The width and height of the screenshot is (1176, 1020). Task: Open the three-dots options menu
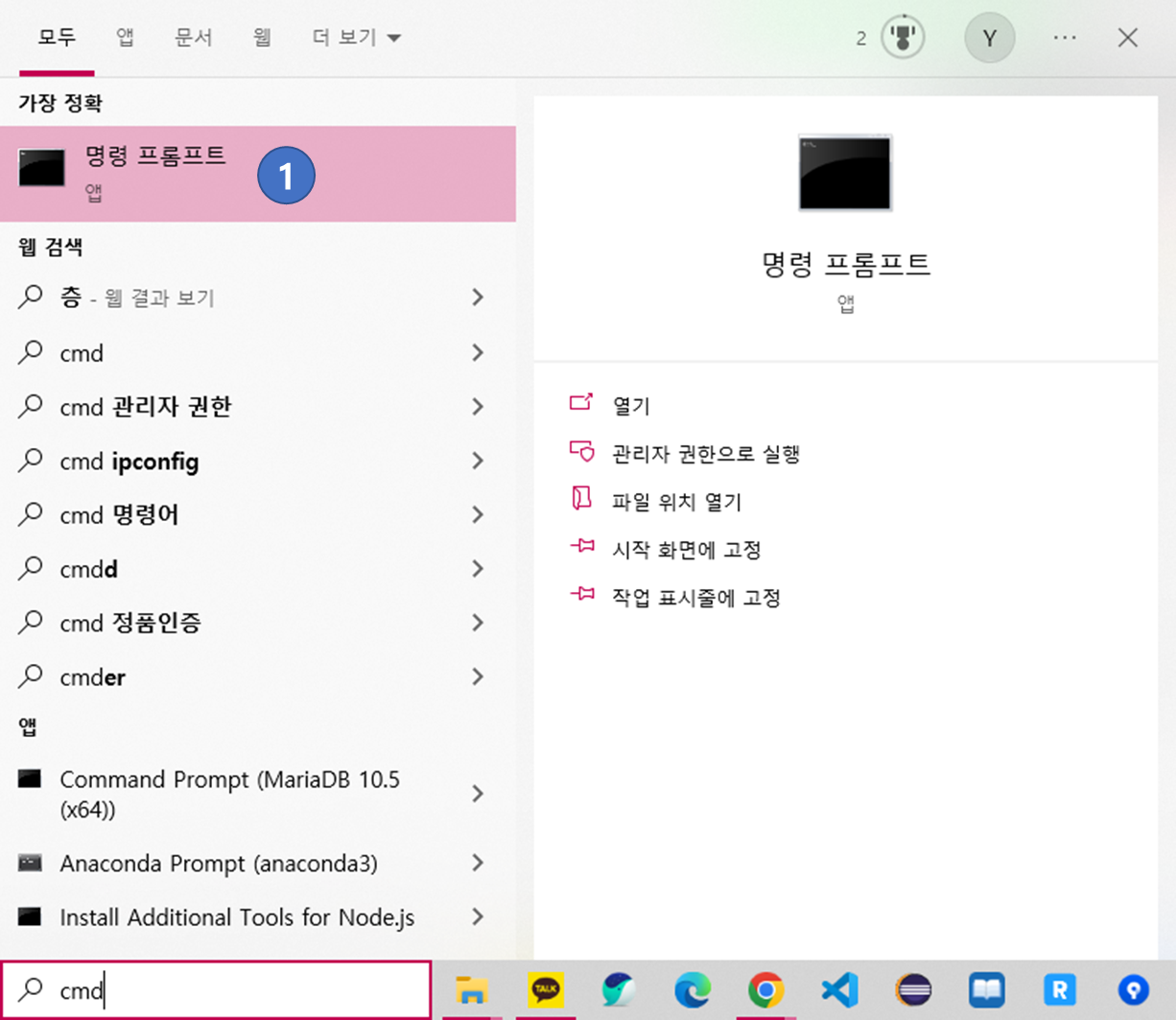point(1065,38)
